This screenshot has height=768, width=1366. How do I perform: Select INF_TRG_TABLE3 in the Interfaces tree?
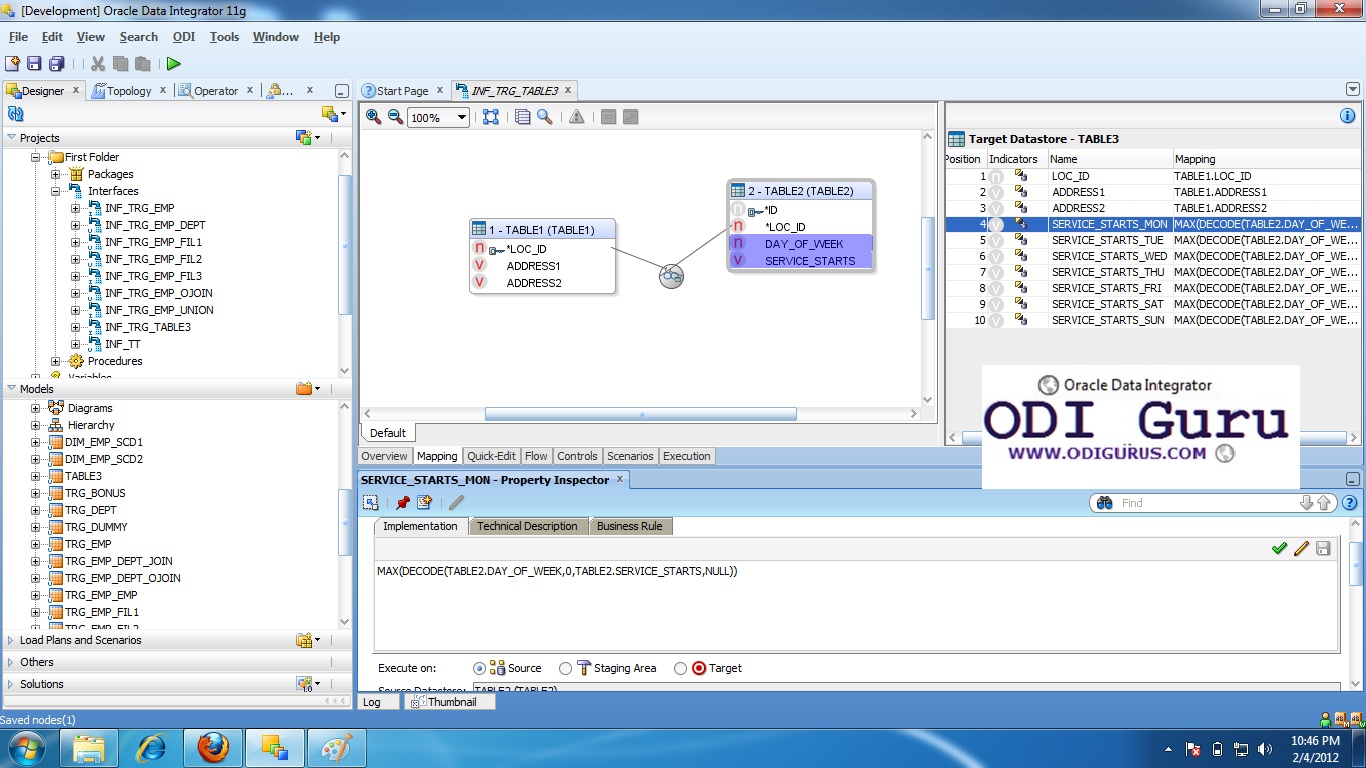click(148, 327)
